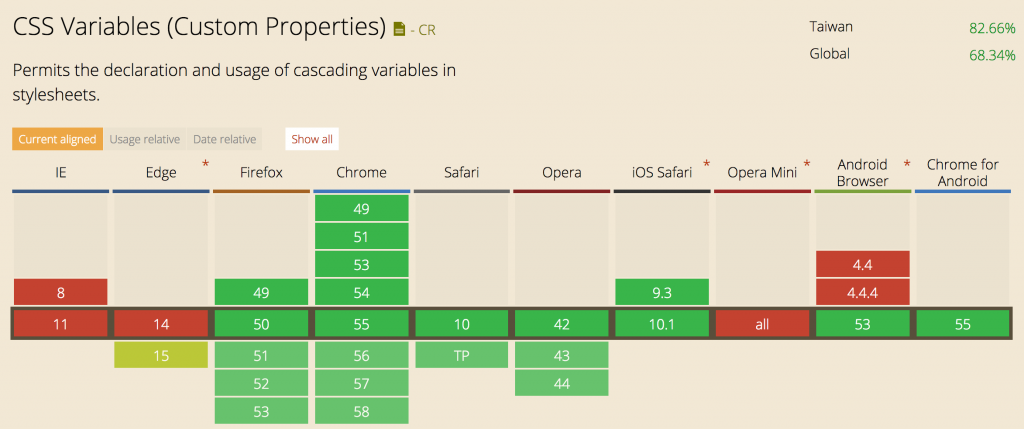Image resolution: width=1024 pixels, height=429 pixels.
Task: Open the CR status link by the title
Action: click(x=426, y=30)
